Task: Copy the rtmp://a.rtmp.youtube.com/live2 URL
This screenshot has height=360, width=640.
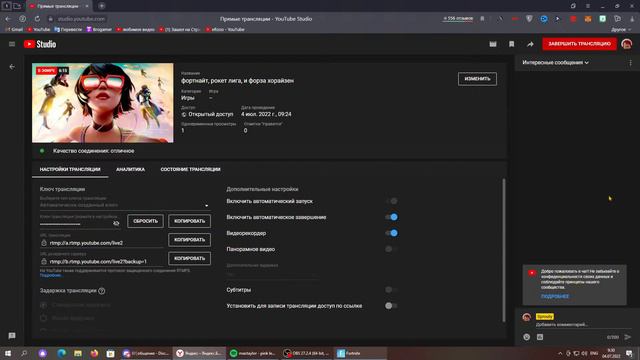Action: pyautogui.click(x=189, y=240)
